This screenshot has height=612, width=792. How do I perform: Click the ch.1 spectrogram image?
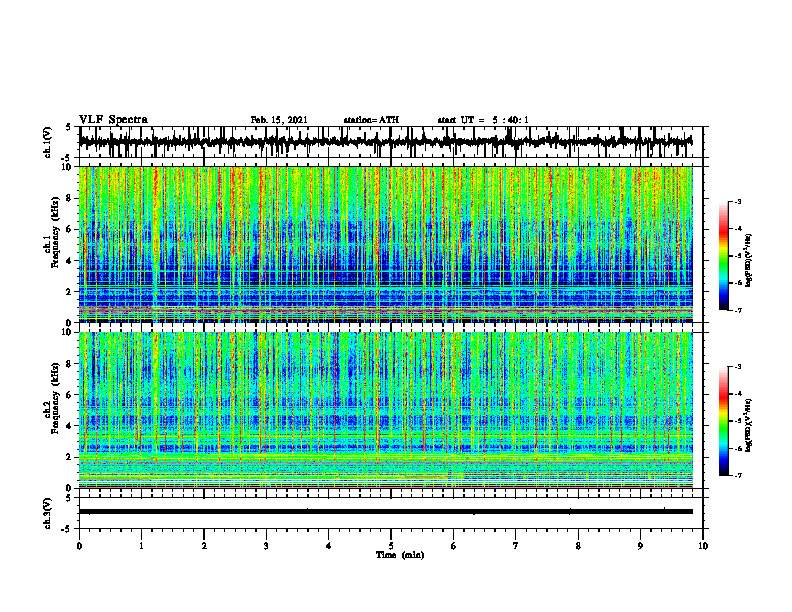[x=385, y=244]
